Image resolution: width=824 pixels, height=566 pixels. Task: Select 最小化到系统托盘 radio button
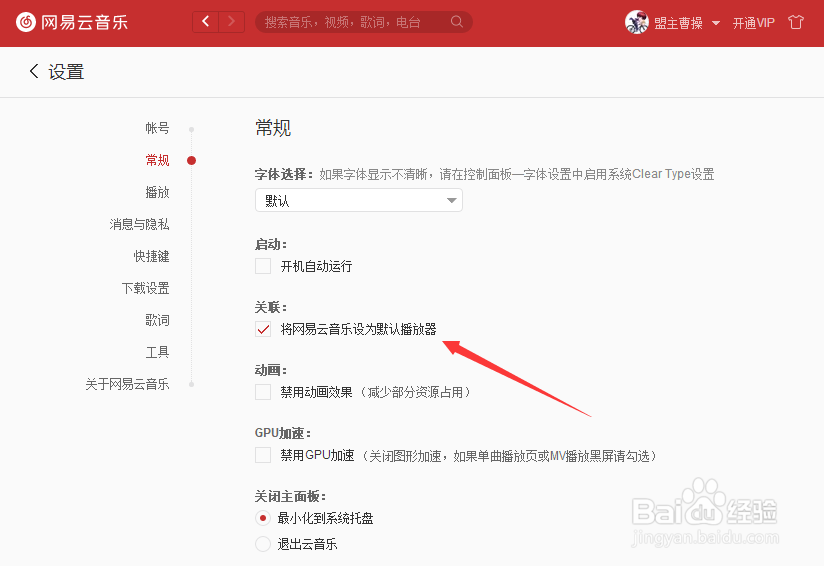tap(263, 518)
